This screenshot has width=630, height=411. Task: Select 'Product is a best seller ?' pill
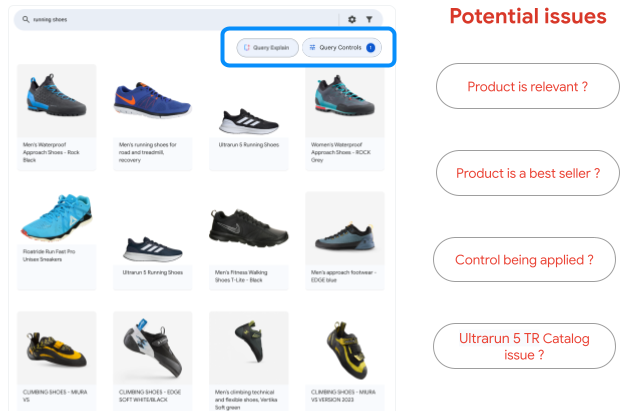(527, 173)
